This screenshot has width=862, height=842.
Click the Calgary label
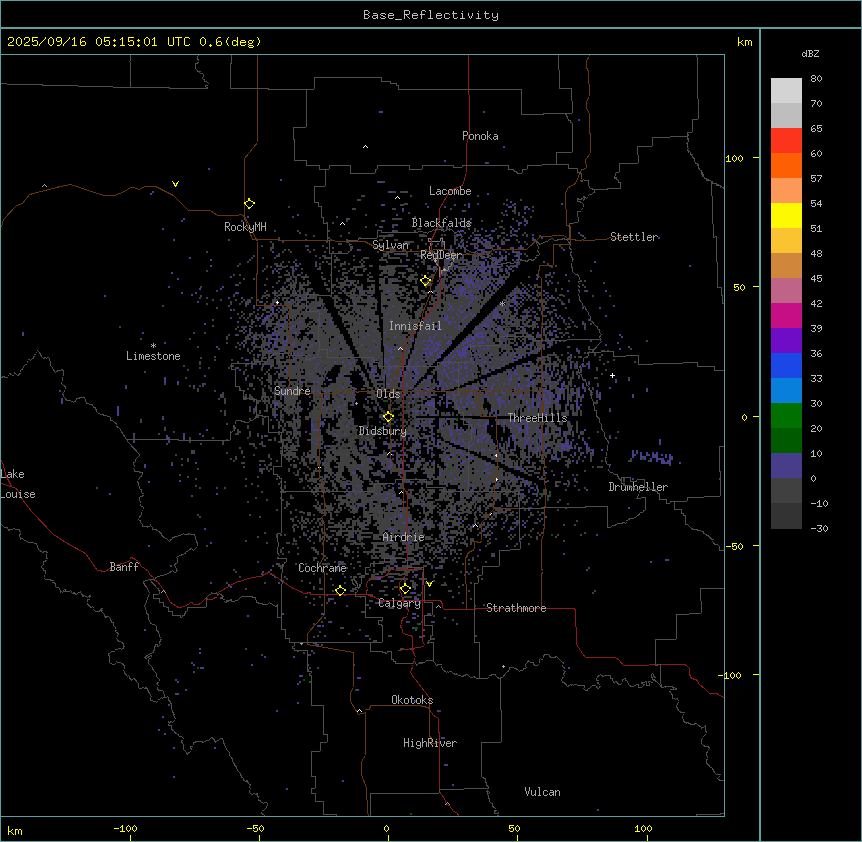tap(399, 603)
